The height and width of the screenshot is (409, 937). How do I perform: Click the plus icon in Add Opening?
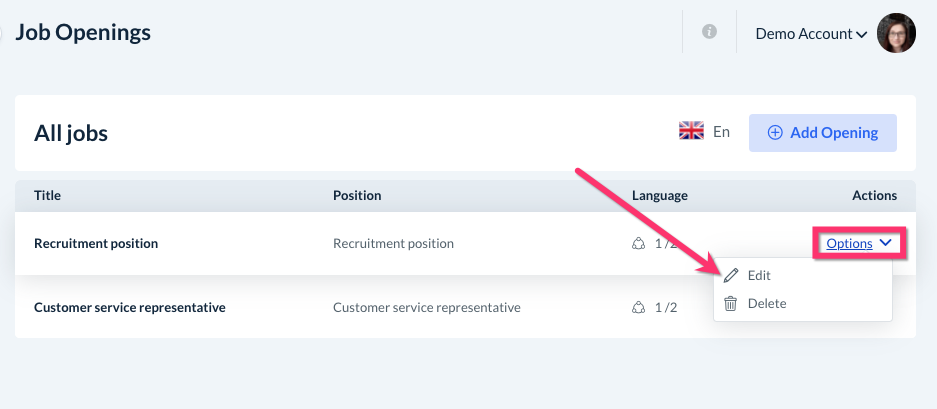775,132
